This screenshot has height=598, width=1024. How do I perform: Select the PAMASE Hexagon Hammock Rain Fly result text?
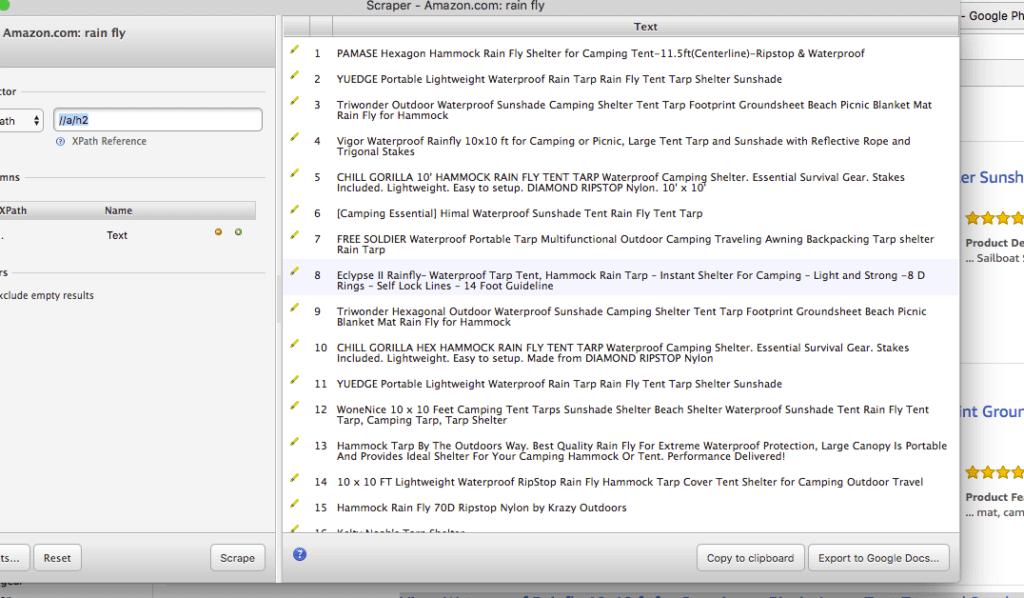coord(601,54)
